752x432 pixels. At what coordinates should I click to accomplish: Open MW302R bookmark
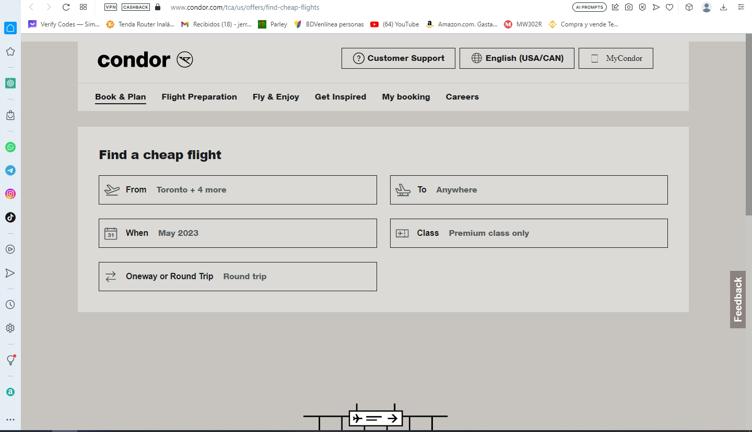click(523, 24)
